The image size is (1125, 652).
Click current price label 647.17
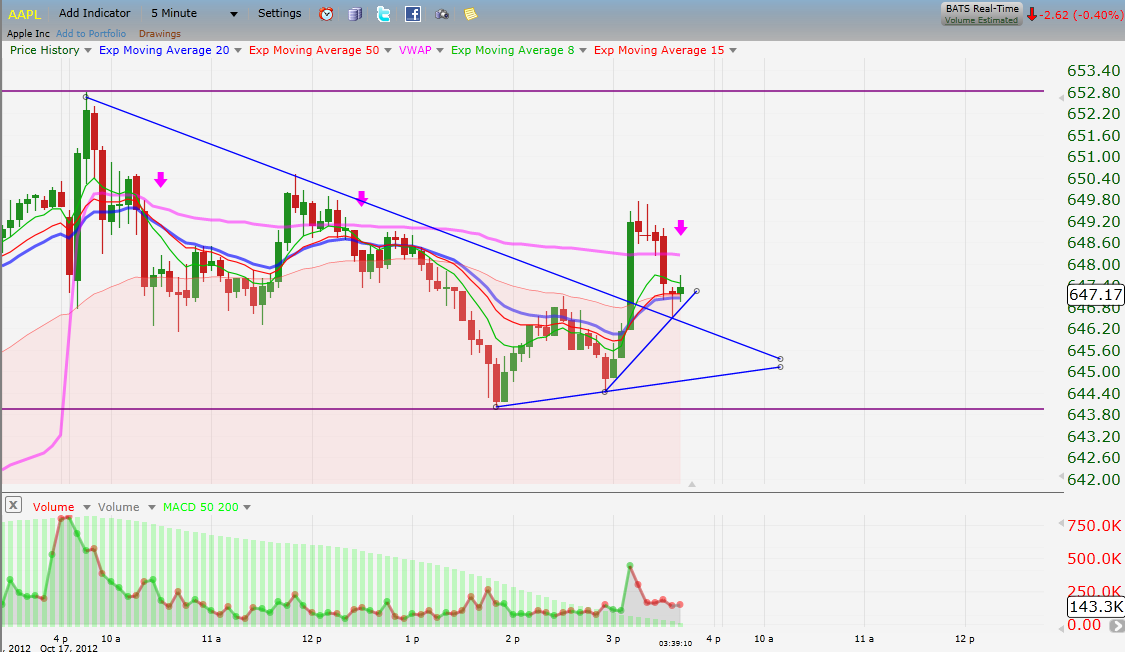pos(1095,295)
